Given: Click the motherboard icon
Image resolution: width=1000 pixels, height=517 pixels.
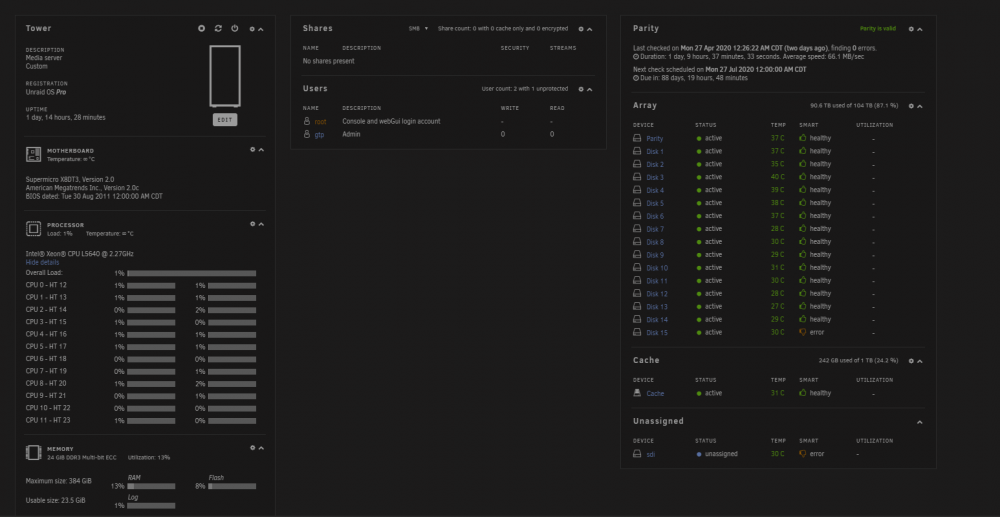Looking at the screenshot, I should 33,154.
